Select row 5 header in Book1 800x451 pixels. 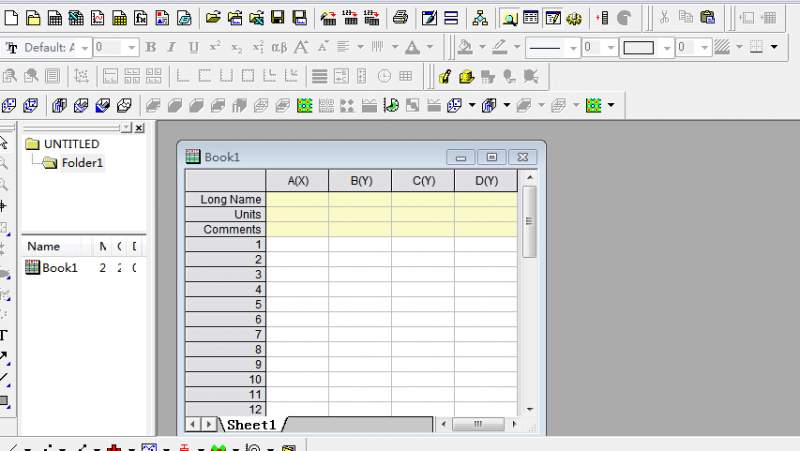(226, 305)
